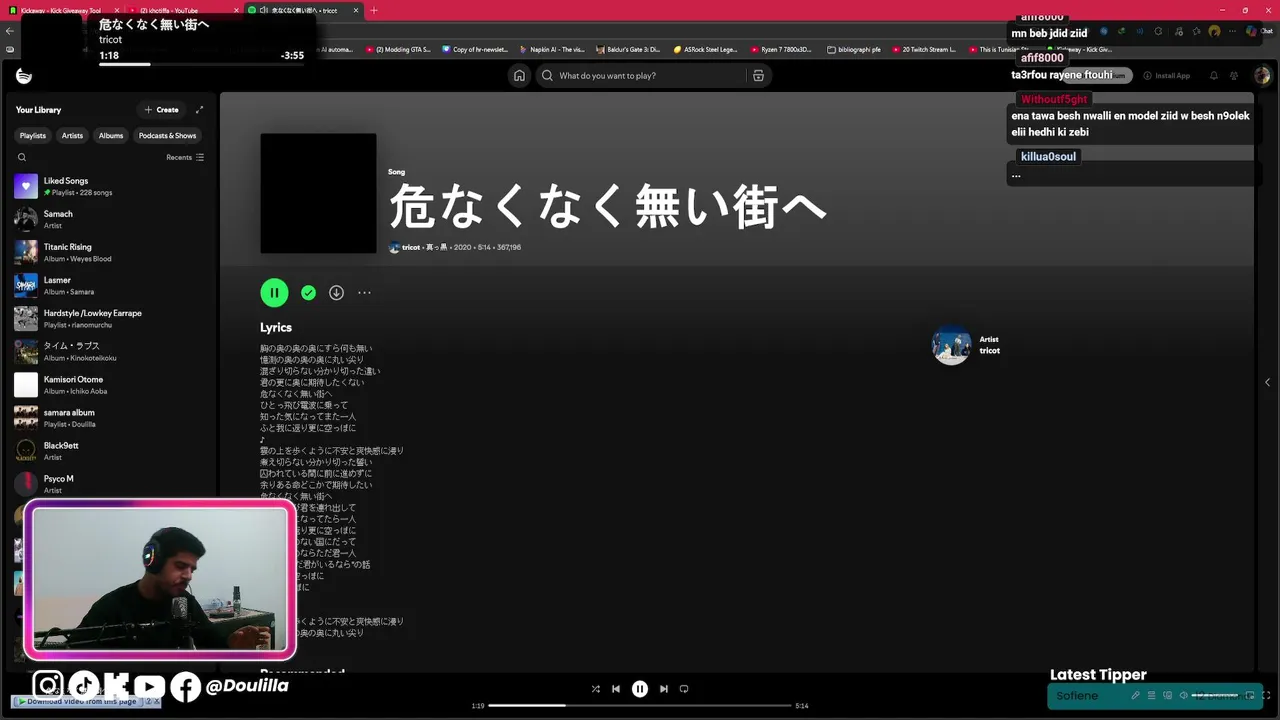Open the Baldur's Gate 3 bookmark
Image resolution: width=1280 pixels, height=720 pixels.
pyautogui.click(x=628, y=49)
